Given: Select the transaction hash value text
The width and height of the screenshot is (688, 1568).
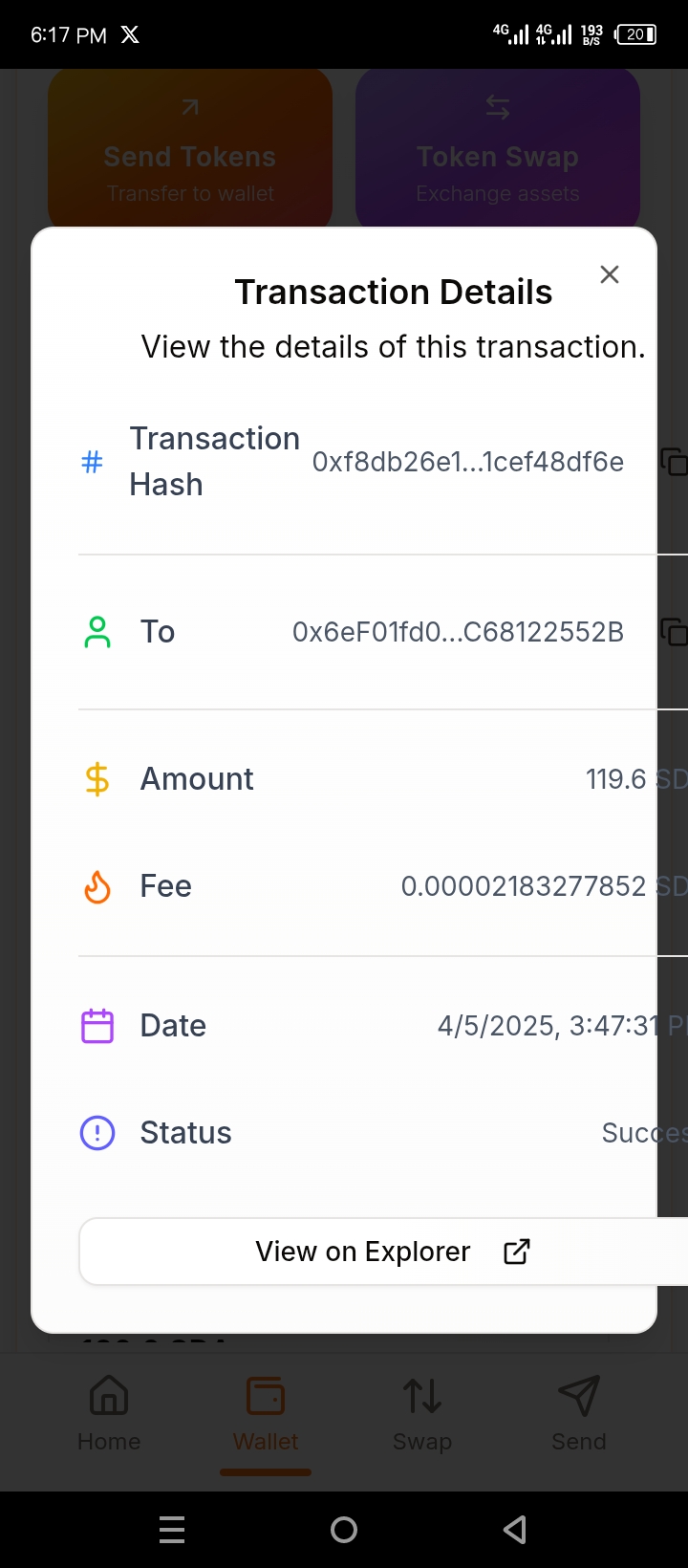Looking at the screenshot, I should [x=468, y=462].
